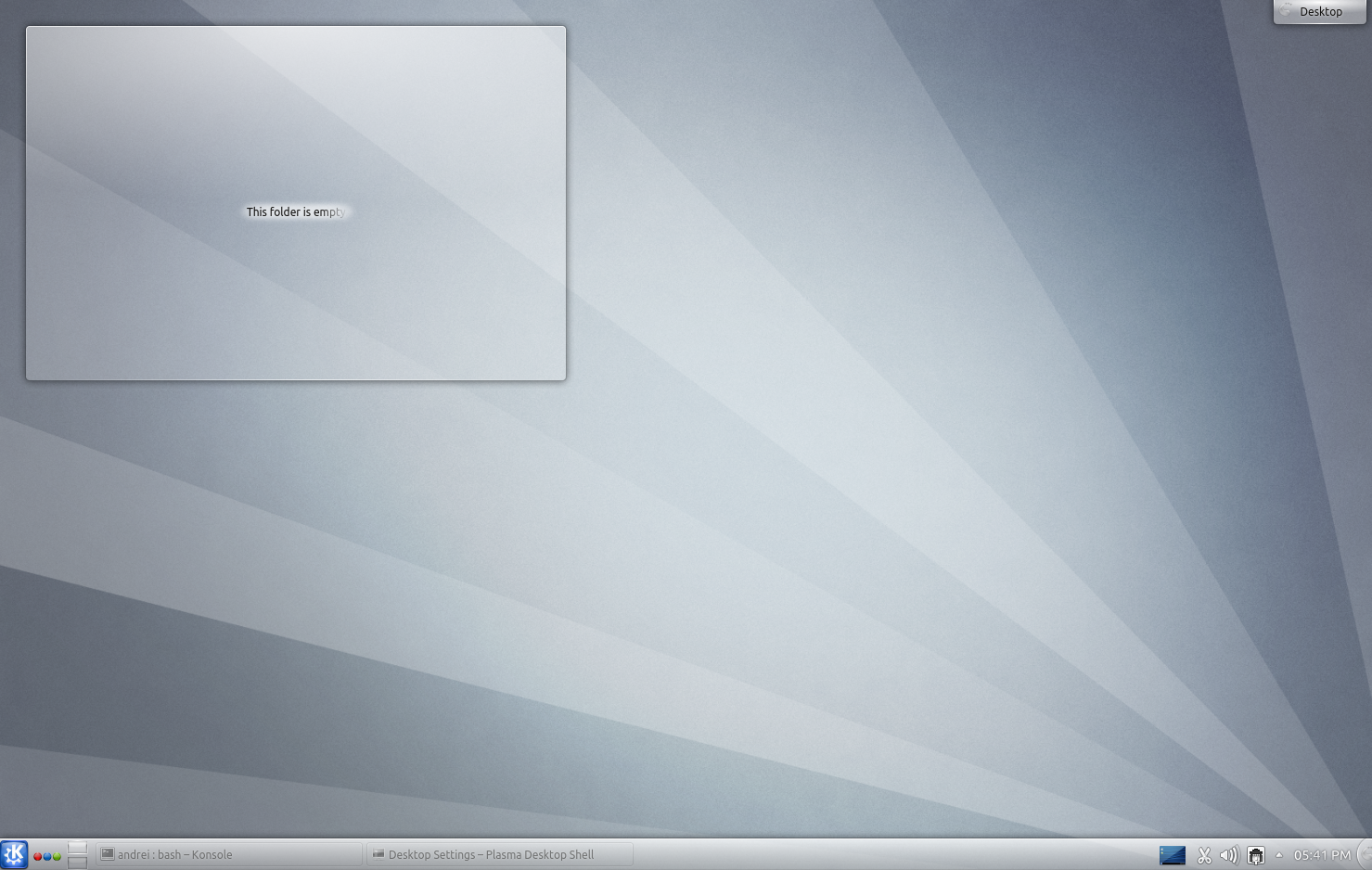
Task: Open the Desktop toolbox button
Action: [x=1320, y=12]
